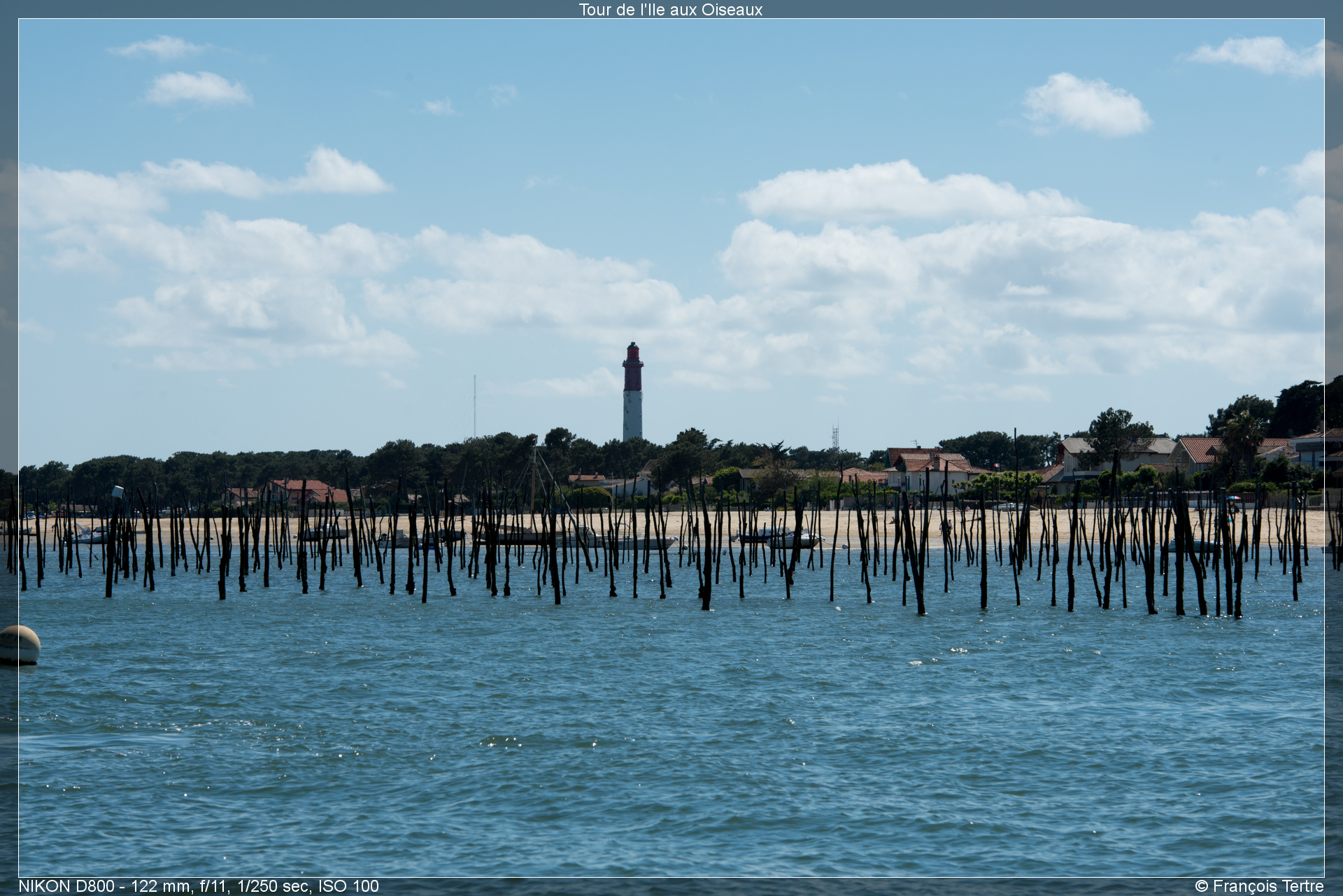Click the title 'Tour de l'Ile aux Oiseaux'
Viewport: 1343px width, 896px height.
[x=670, y=10]
